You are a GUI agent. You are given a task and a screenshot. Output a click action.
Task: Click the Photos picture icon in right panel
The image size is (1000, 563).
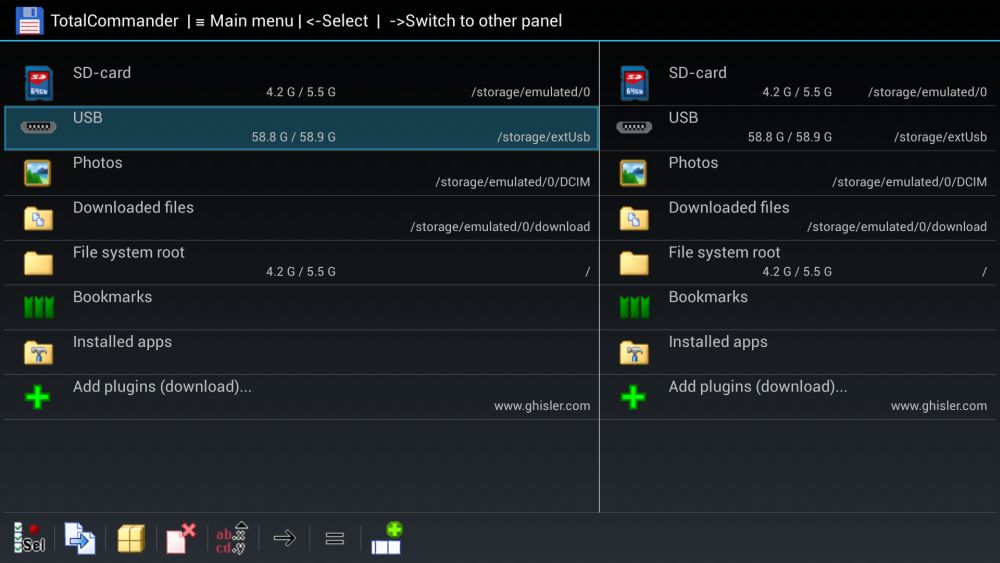coord(633,173)
